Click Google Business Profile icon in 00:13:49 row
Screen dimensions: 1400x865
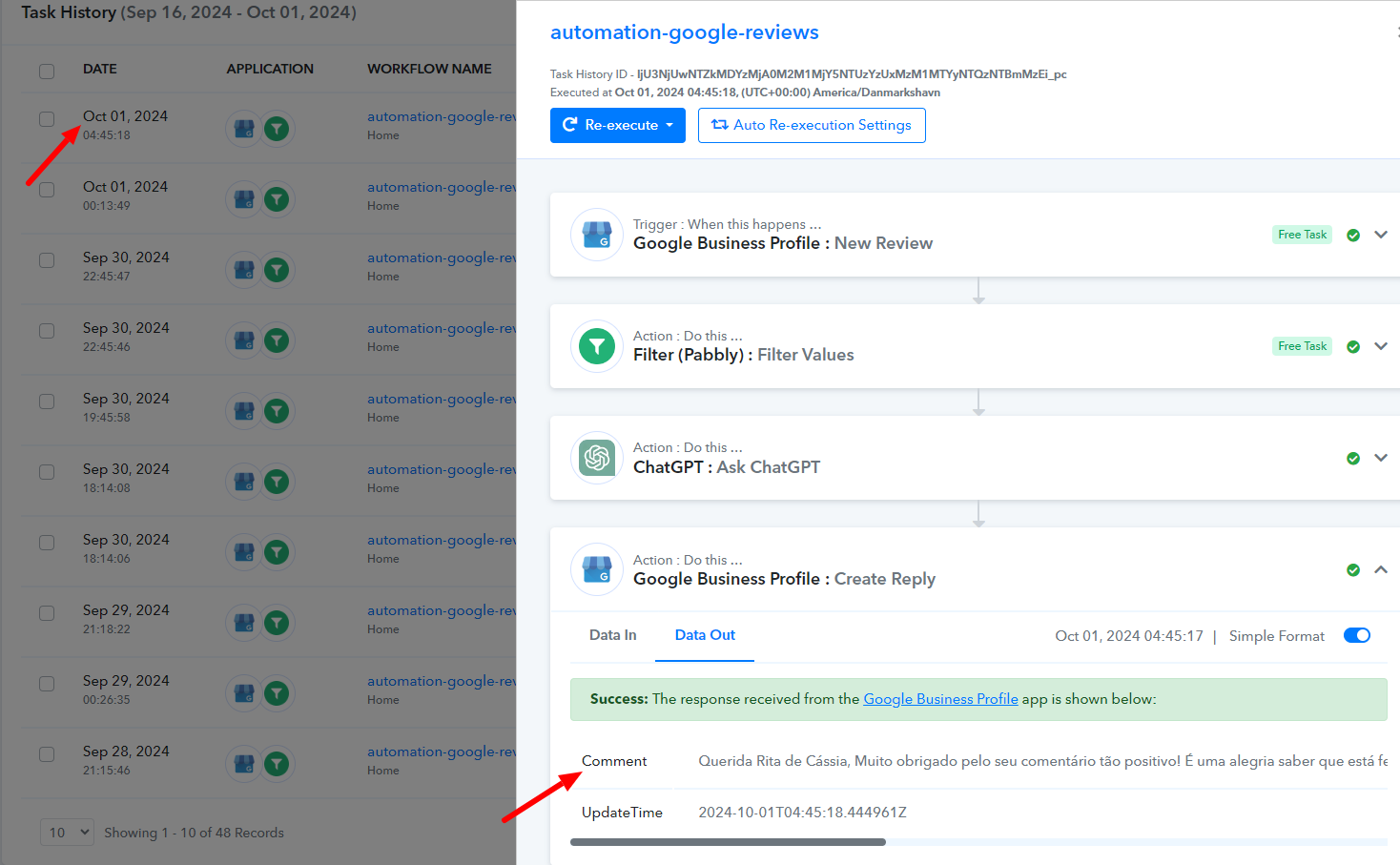pyautogui.click(x=244, y=198)
